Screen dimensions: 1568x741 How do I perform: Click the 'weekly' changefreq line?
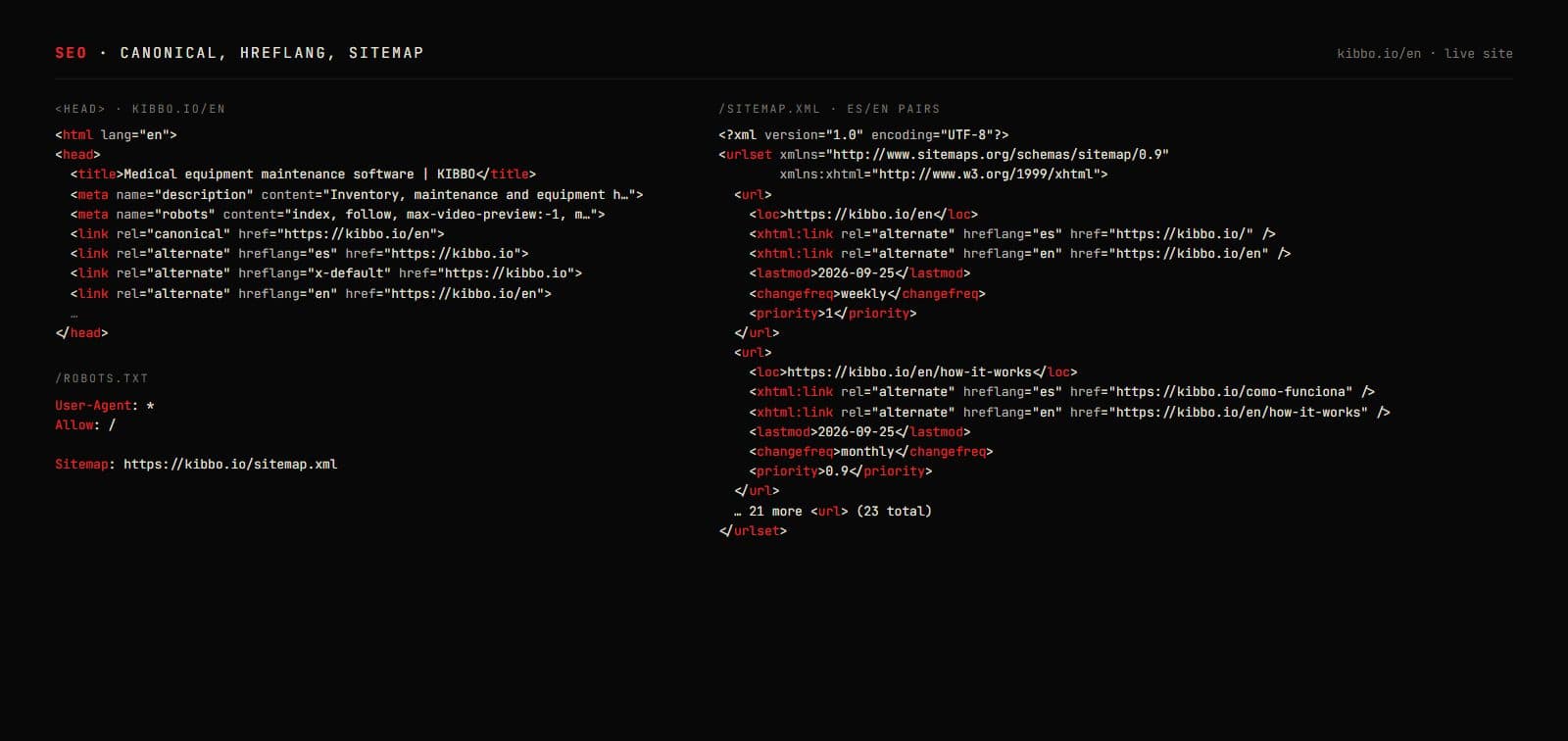(x=867, y=294)
